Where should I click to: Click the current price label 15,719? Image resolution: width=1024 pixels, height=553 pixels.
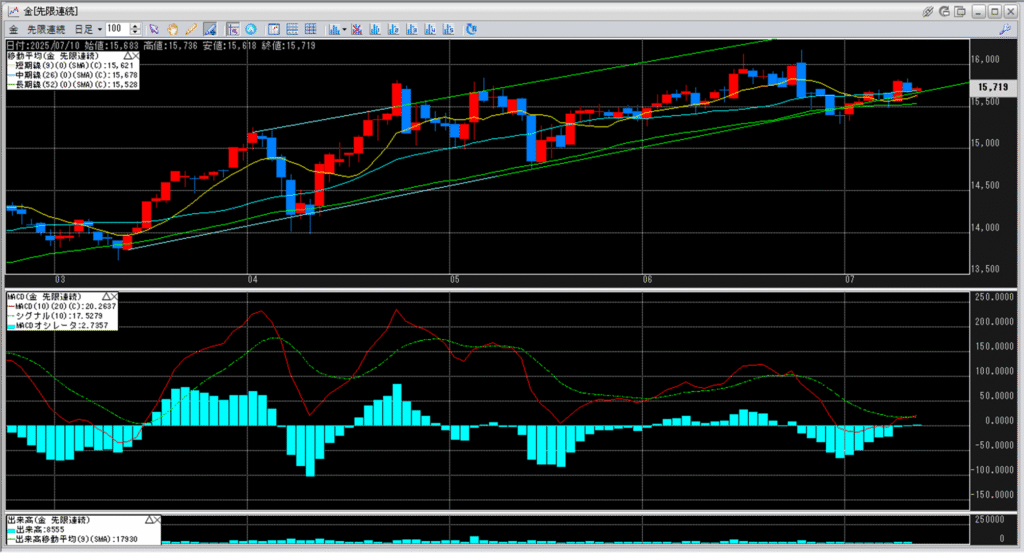(x=993, y=87)
